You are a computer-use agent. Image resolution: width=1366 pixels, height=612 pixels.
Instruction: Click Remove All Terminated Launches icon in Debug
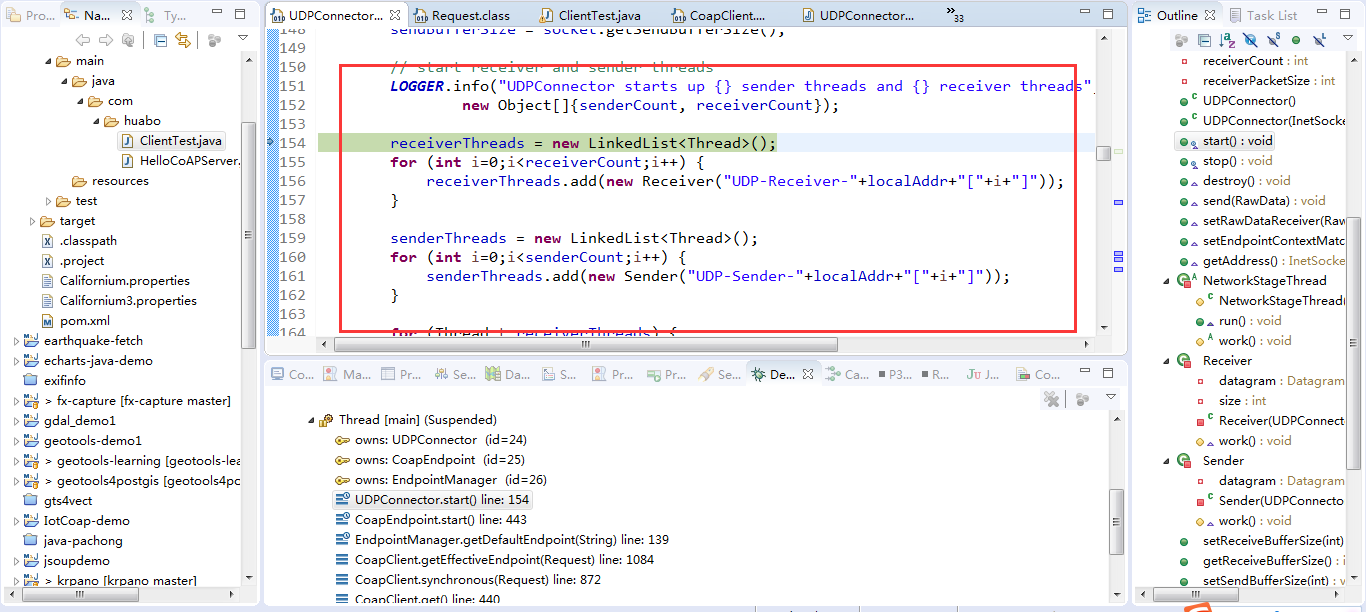tap(1051, 399)
